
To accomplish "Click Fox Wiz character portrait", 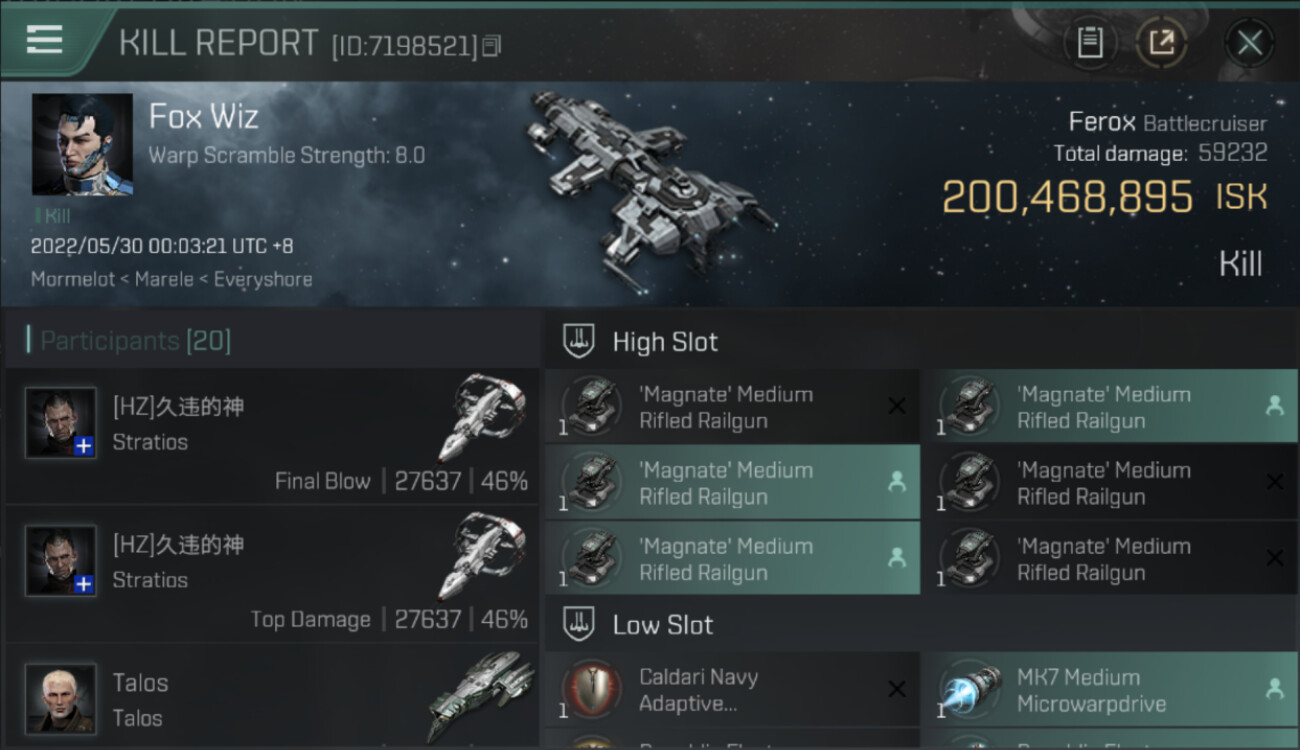I will tap(82, 144).
